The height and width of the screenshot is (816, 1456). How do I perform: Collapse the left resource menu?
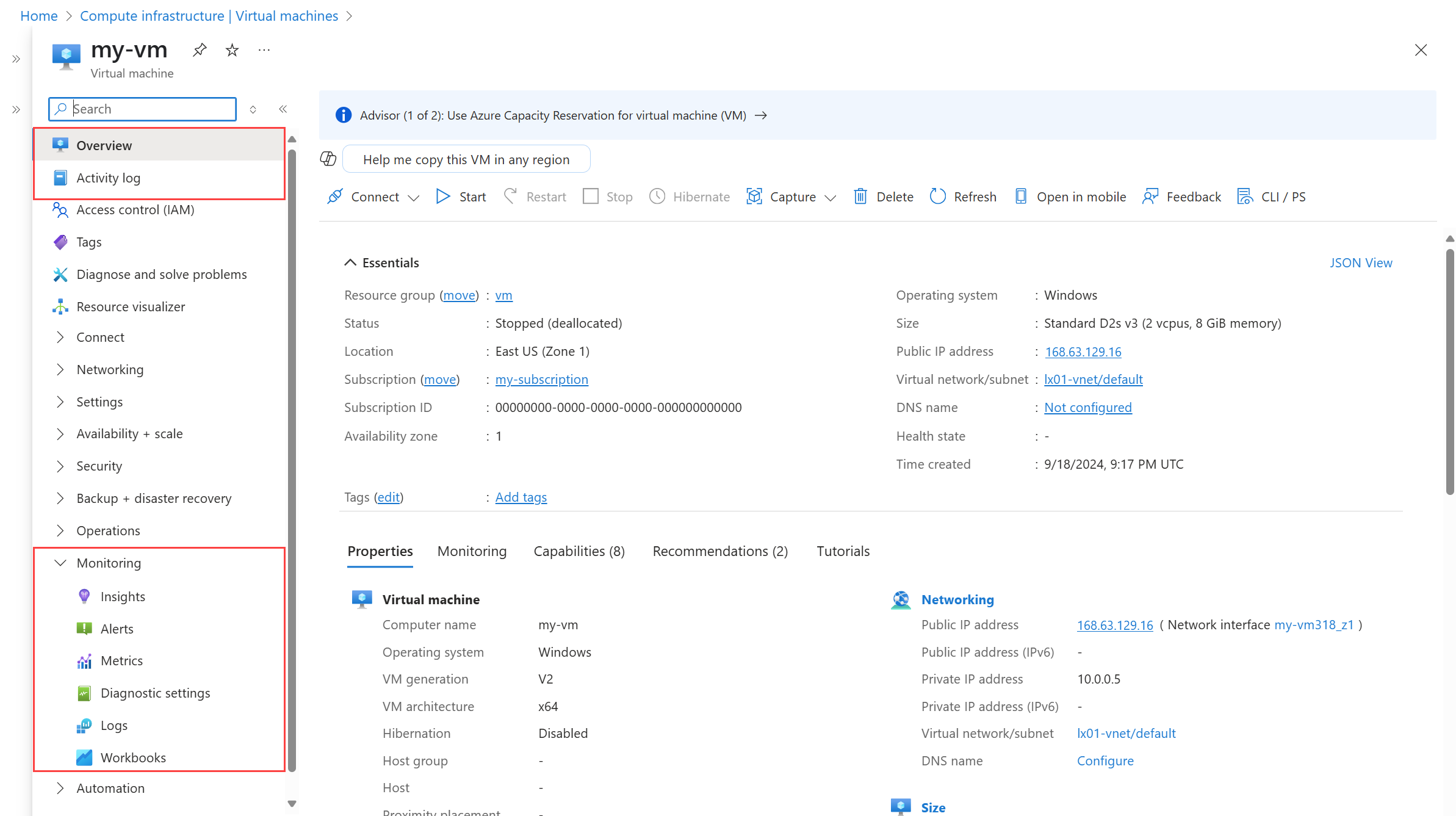(283, 109)
